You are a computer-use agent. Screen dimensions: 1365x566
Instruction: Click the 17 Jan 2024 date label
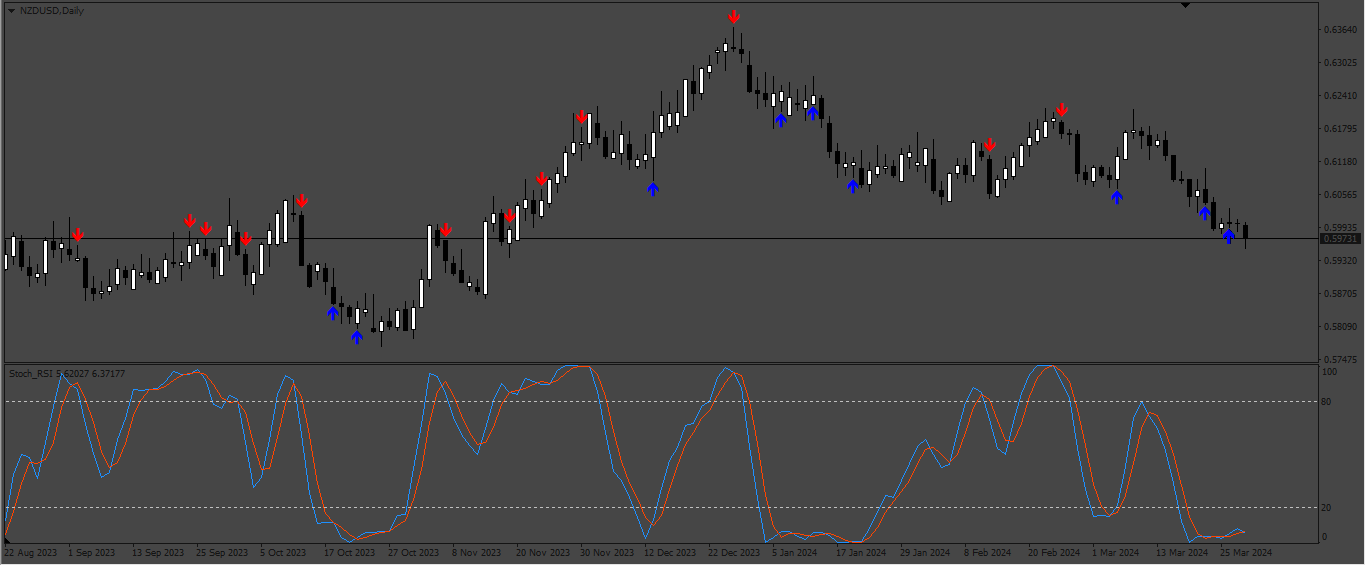861,552
